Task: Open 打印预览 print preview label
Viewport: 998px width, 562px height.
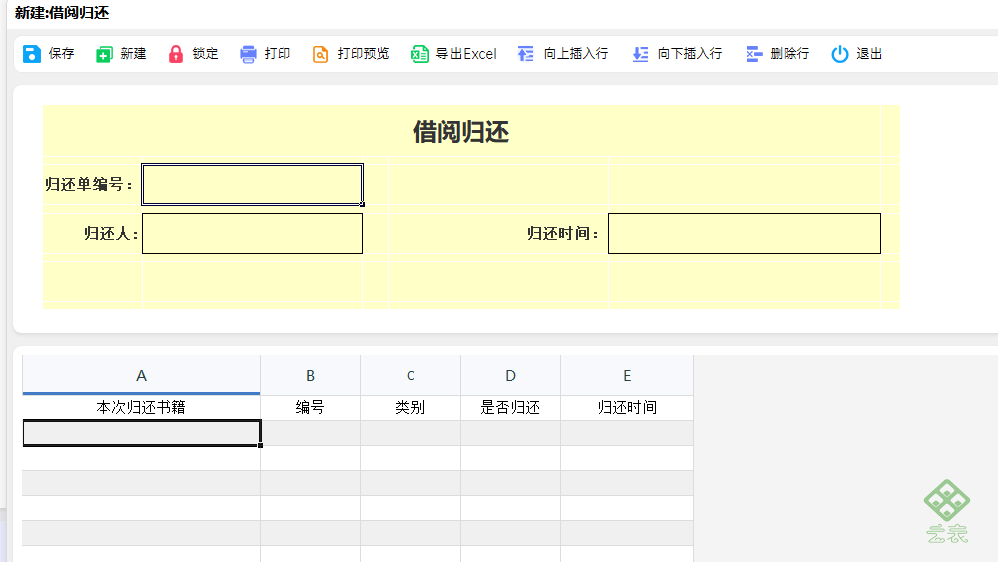Action: pyautogui.click(x=363, y=53)
